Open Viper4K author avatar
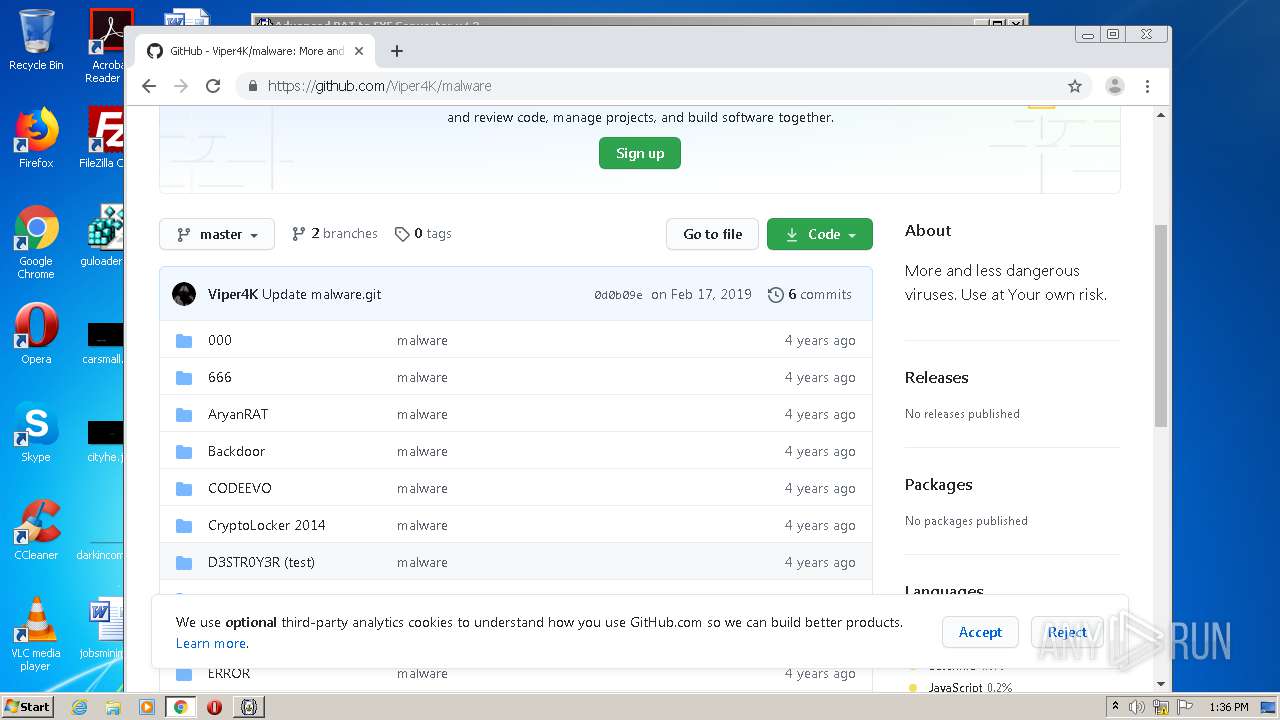 click(x=184, y=294)
